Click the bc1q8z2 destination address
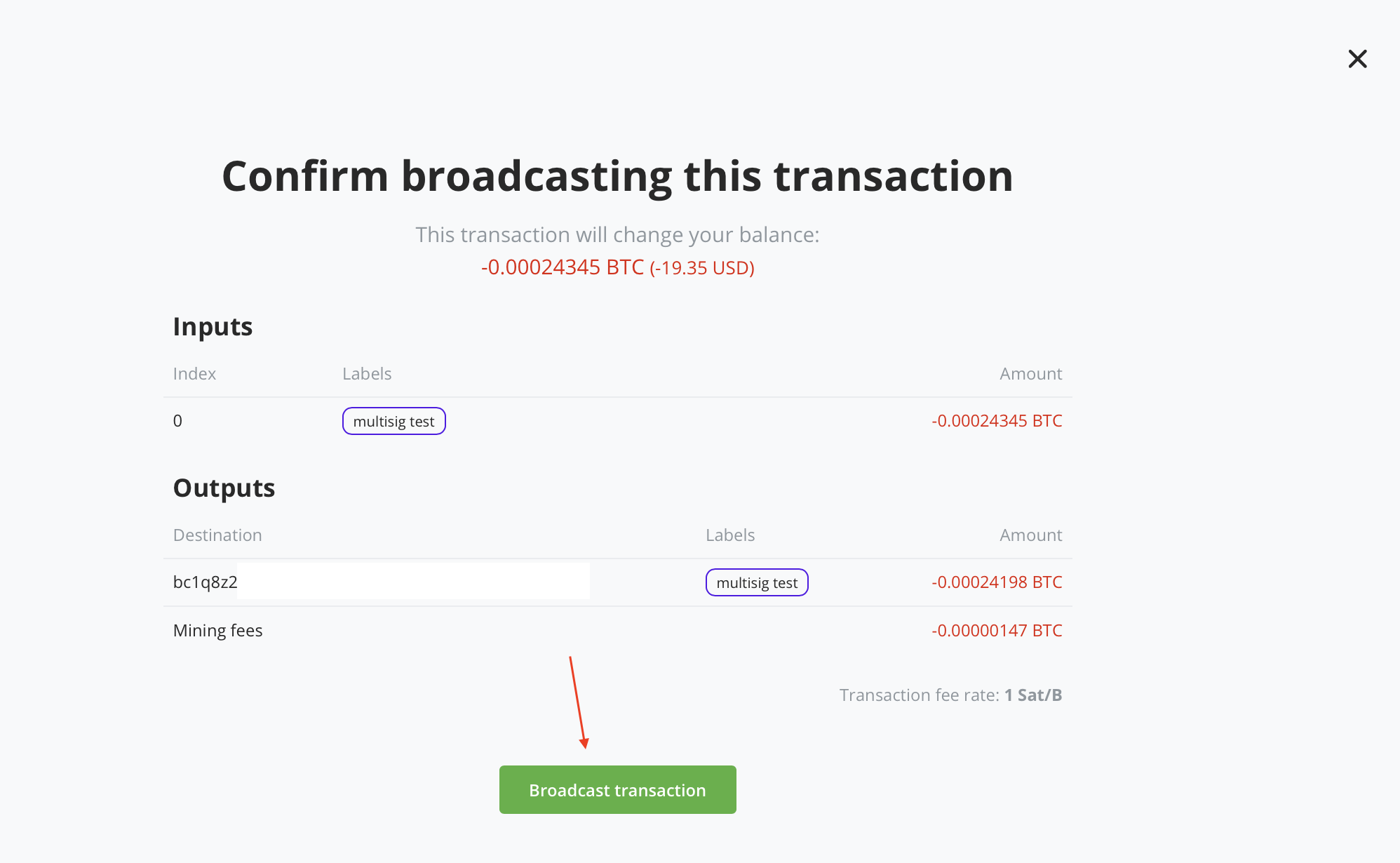The height and width of the screenshot is (863, 1400). click(205, 582)
